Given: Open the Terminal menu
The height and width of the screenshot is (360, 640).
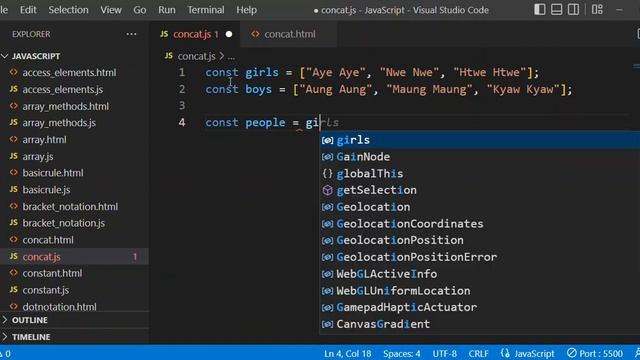Looking at the screenshot, I should [x=206, y=10].
